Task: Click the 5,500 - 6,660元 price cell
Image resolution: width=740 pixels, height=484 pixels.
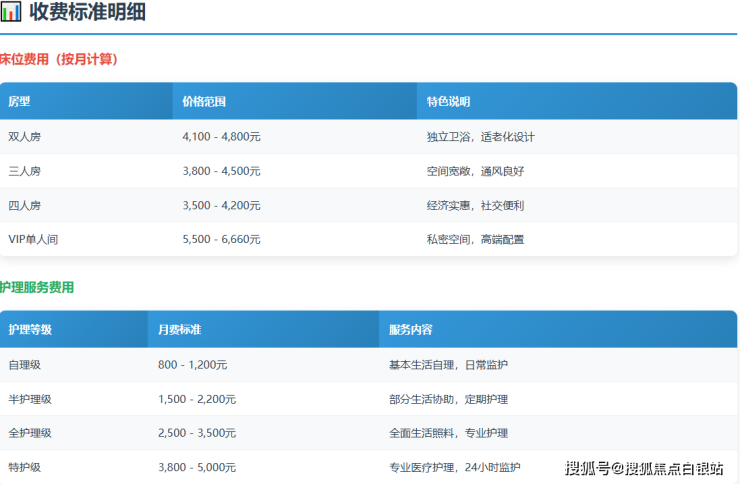Action: coord(221,239)
